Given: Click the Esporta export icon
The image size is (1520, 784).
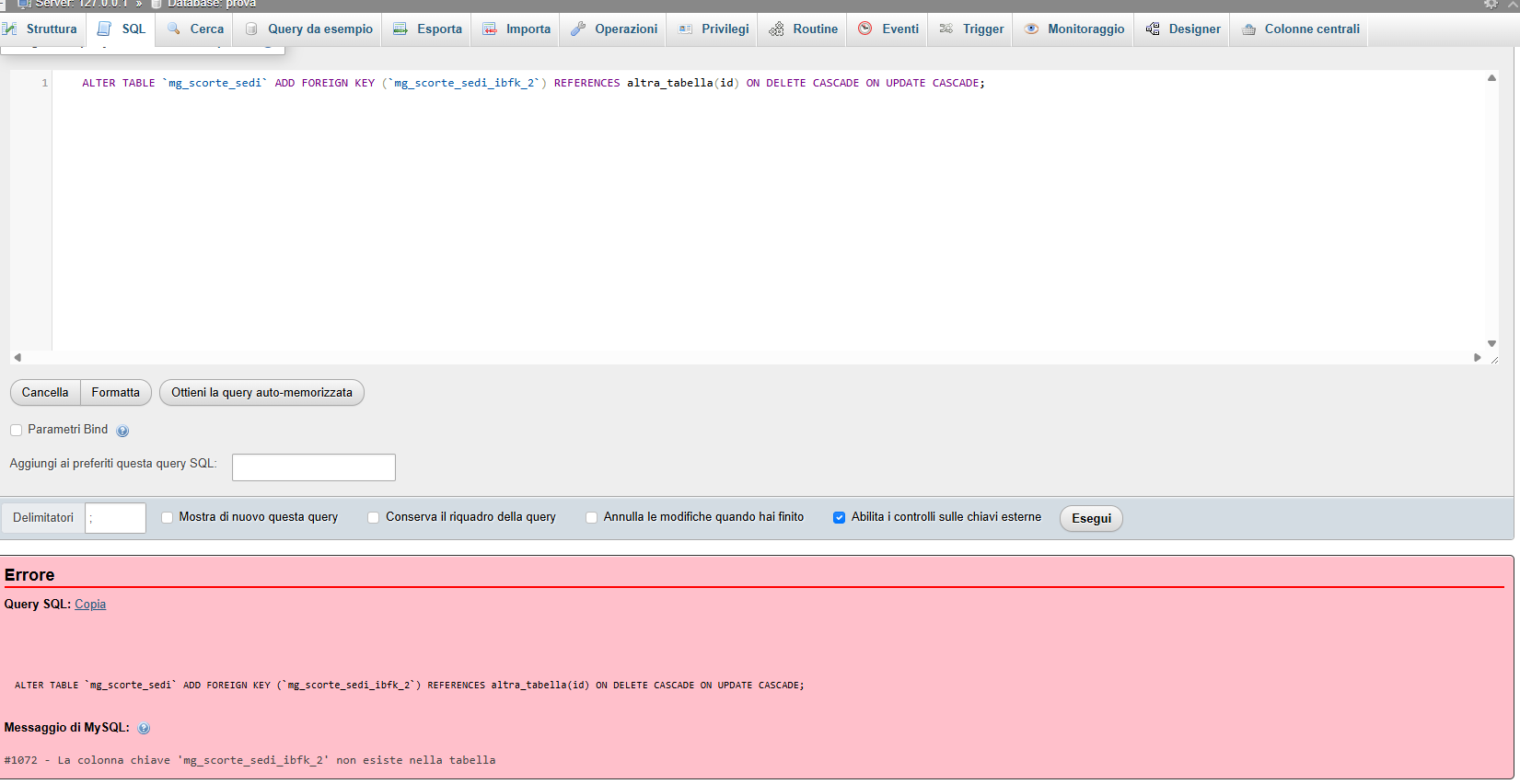Looking at the screenshot, I should point(400,29).
